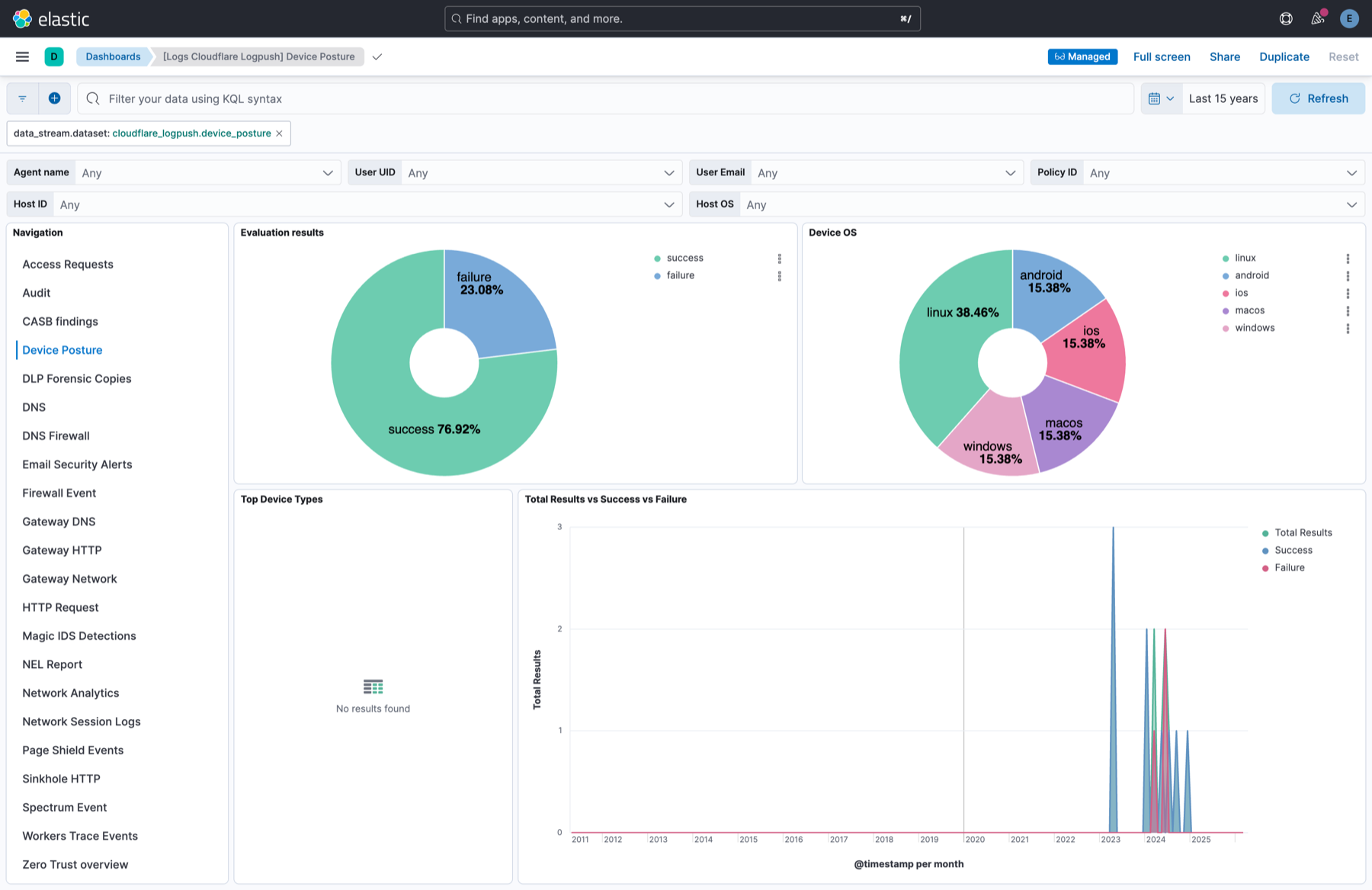
Task: Add a new filter with plus icon
Action: [55, 98]
